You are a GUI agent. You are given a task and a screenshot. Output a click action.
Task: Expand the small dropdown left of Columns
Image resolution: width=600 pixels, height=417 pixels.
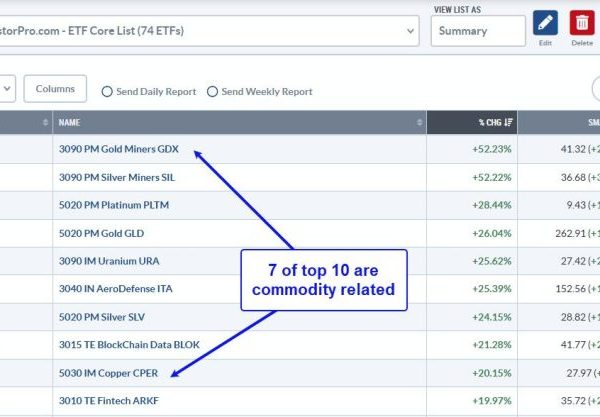[6, 89]
